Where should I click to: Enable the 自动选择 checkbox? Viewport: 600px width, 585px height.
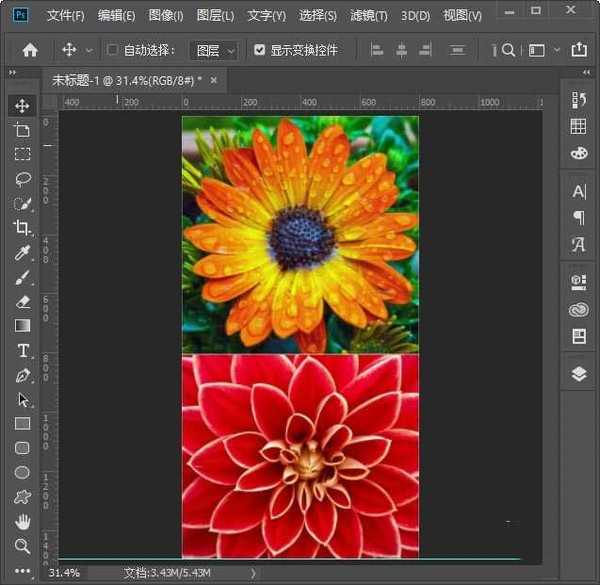point(112,50)
